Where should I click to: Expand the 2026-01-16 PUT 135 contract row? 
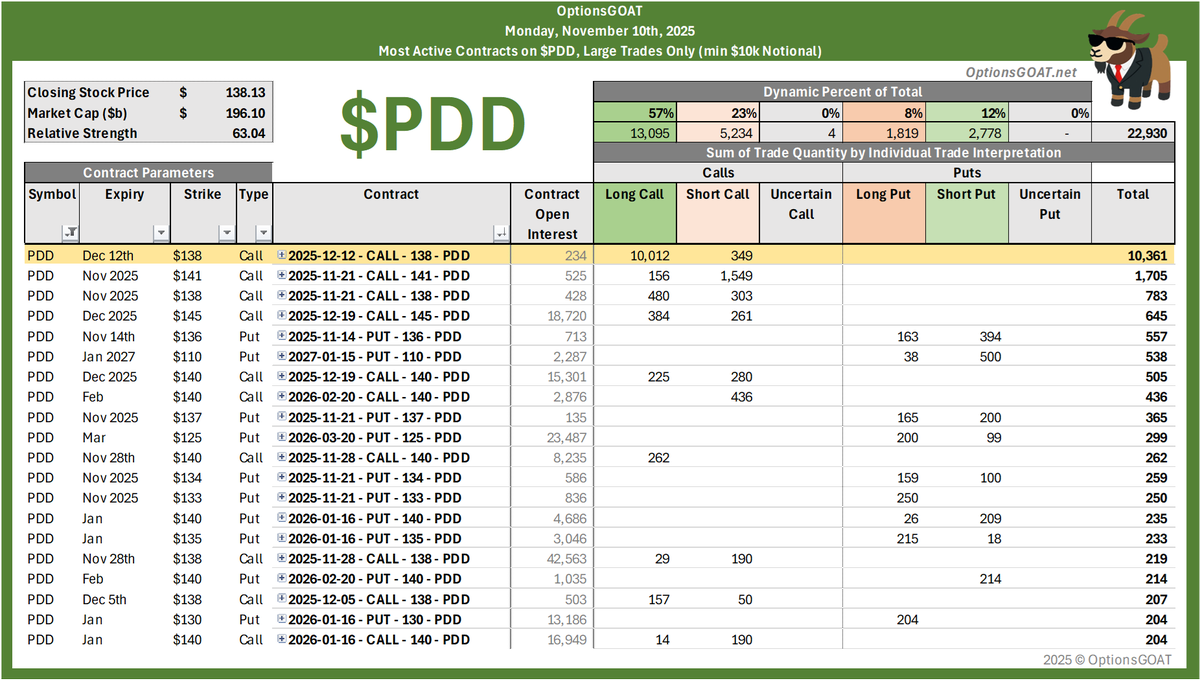click(282, 539)
